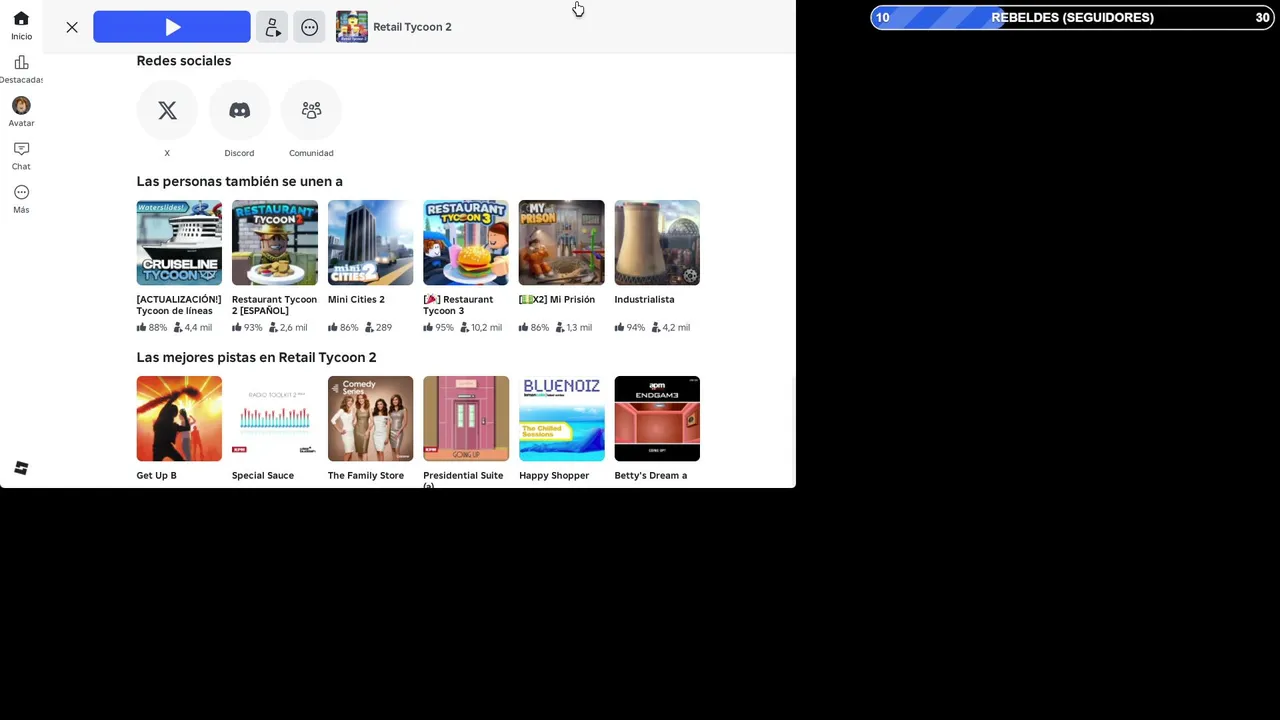Open Restaurant Tycoon 3 game thumbnail

tap(466, 243)
